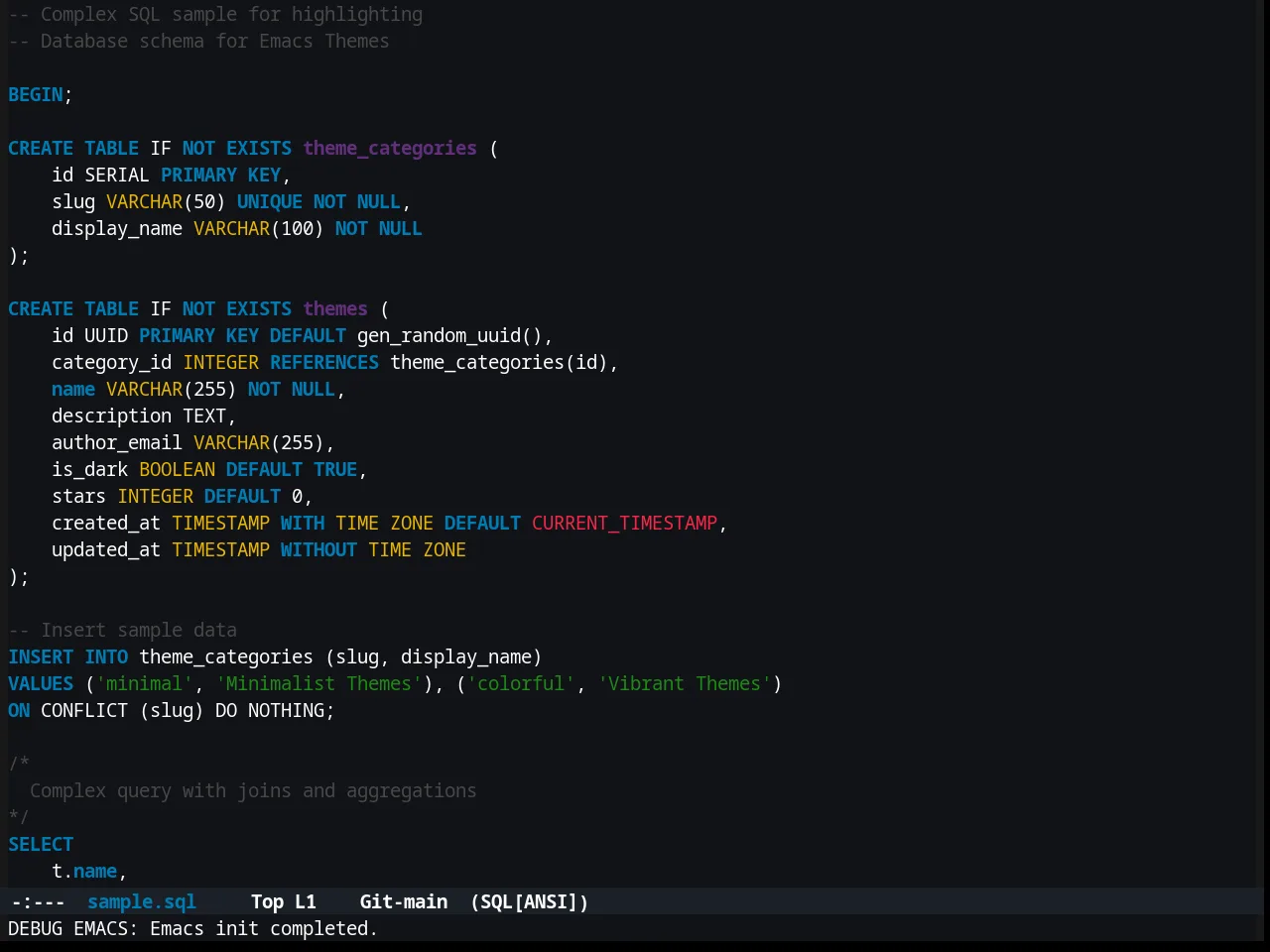Viewport: 1270px width, 952px height.
Task: Click 'Complex query with joins and aggregations' comment
Action: tap(253, 790)
